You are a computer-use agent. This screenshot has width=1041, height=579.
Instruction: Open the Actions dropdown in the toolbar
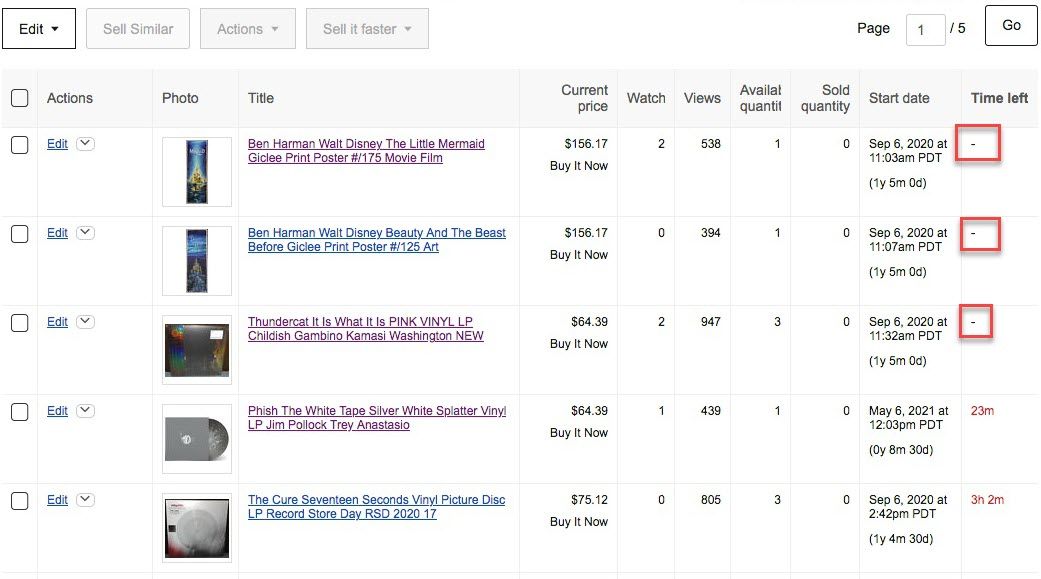click(x=248, y=29)
